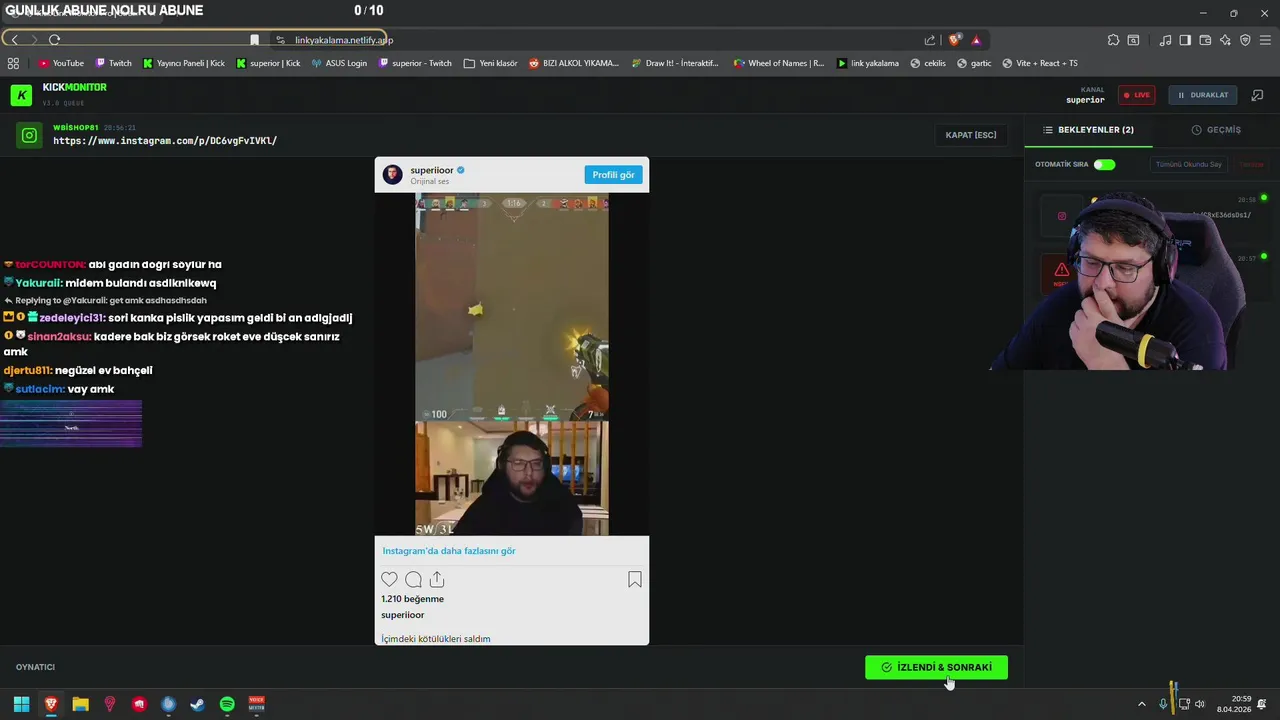This screenshot has width=1280, height=720.
Task: Click the browser back arrow
Action: (14, 40)
